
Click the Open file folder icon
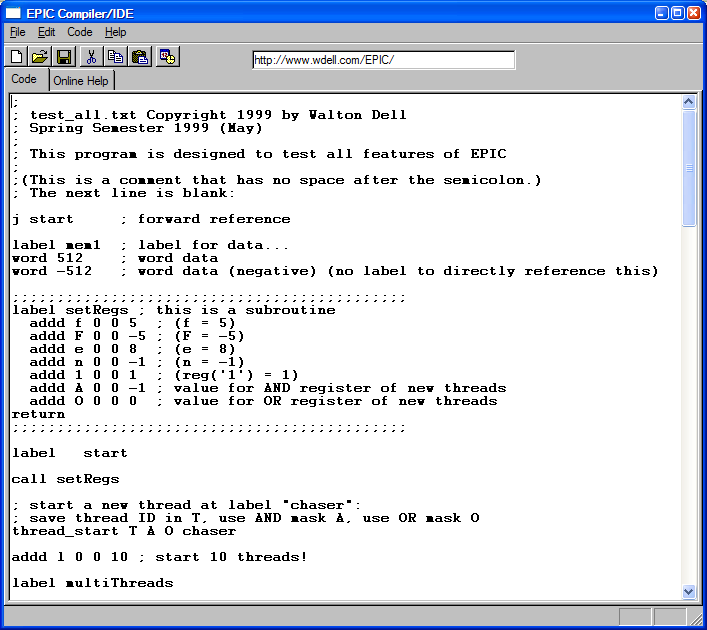[40, 57]
